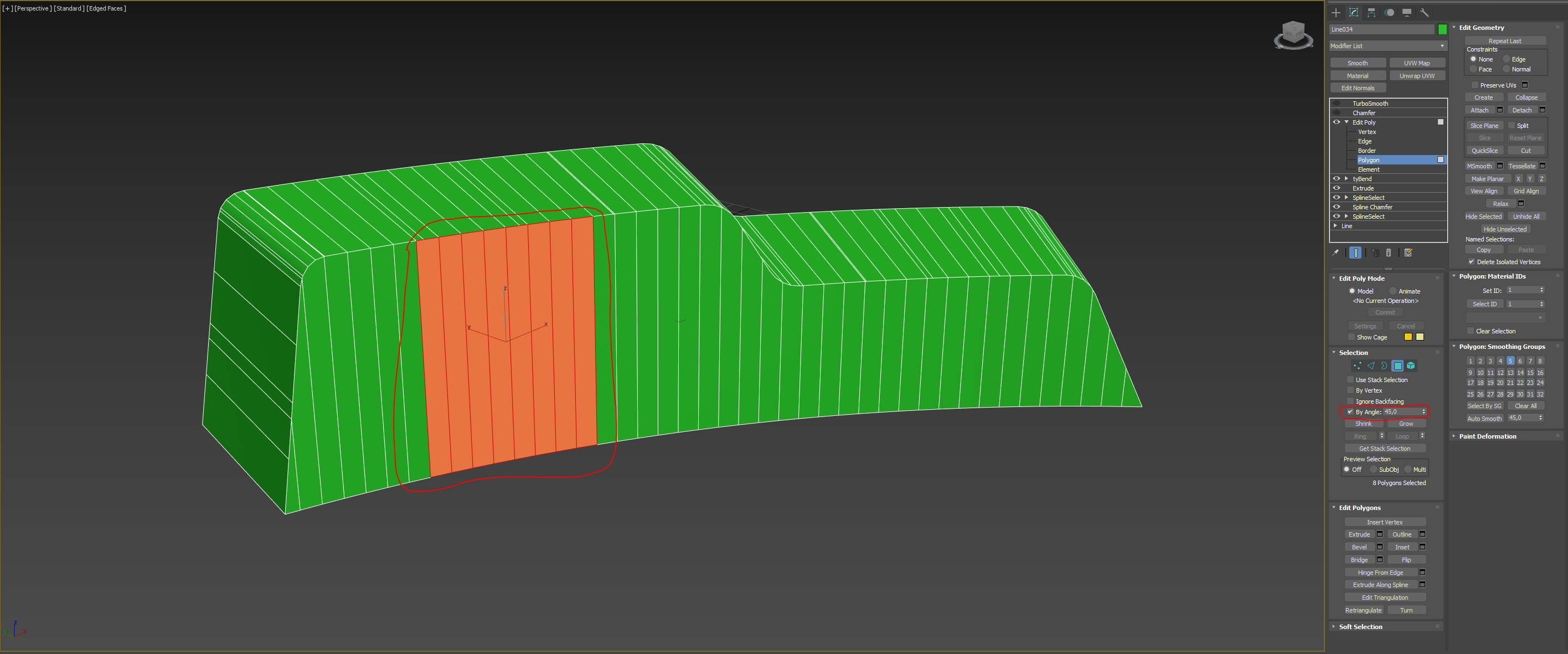1568x654 pixels.
Task: Select the Edge constraint radio button
Action: pyautogui.click(x=1507, y=59)
